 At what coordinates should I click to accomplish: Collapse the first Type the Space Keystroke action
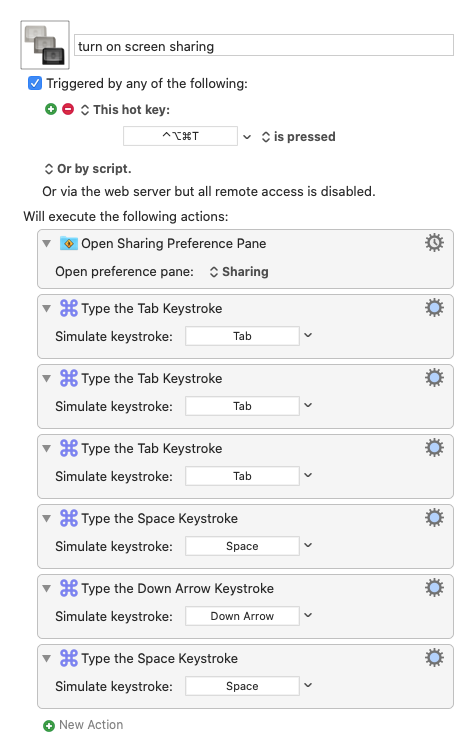click(x=47, y=518)
